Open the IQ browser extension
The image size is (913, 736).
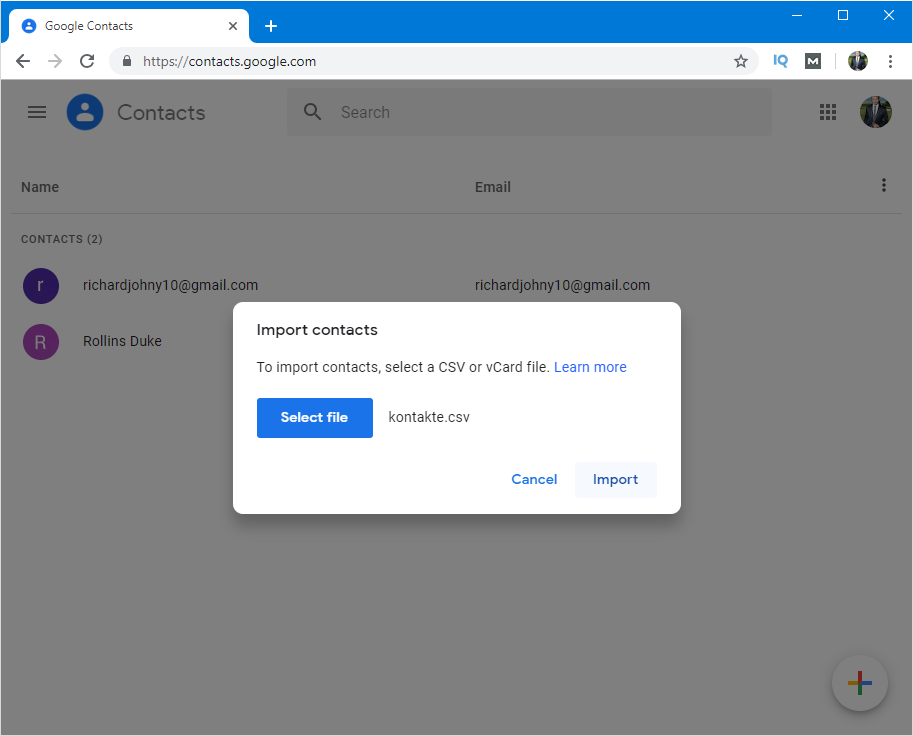click(x=780, y=61)
